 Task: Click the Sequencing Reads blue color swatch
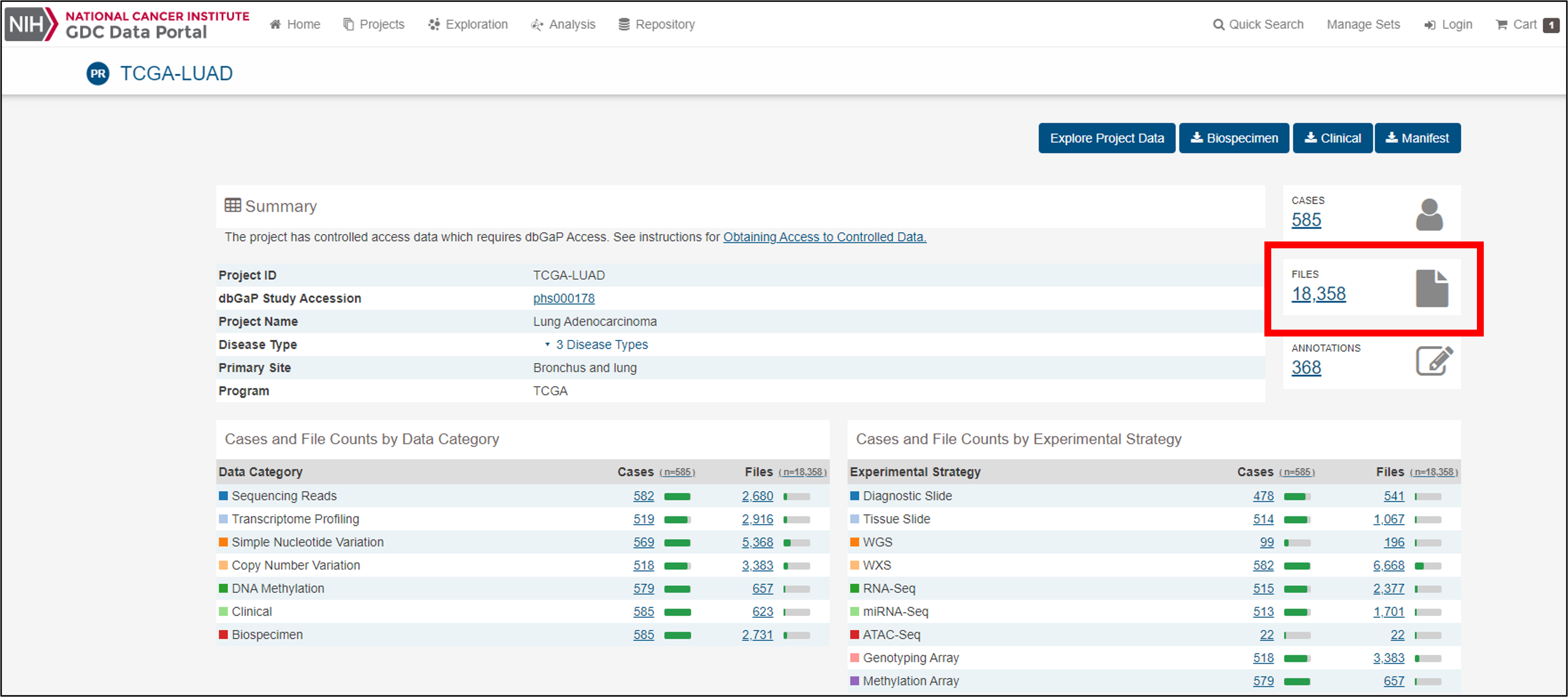223,496
